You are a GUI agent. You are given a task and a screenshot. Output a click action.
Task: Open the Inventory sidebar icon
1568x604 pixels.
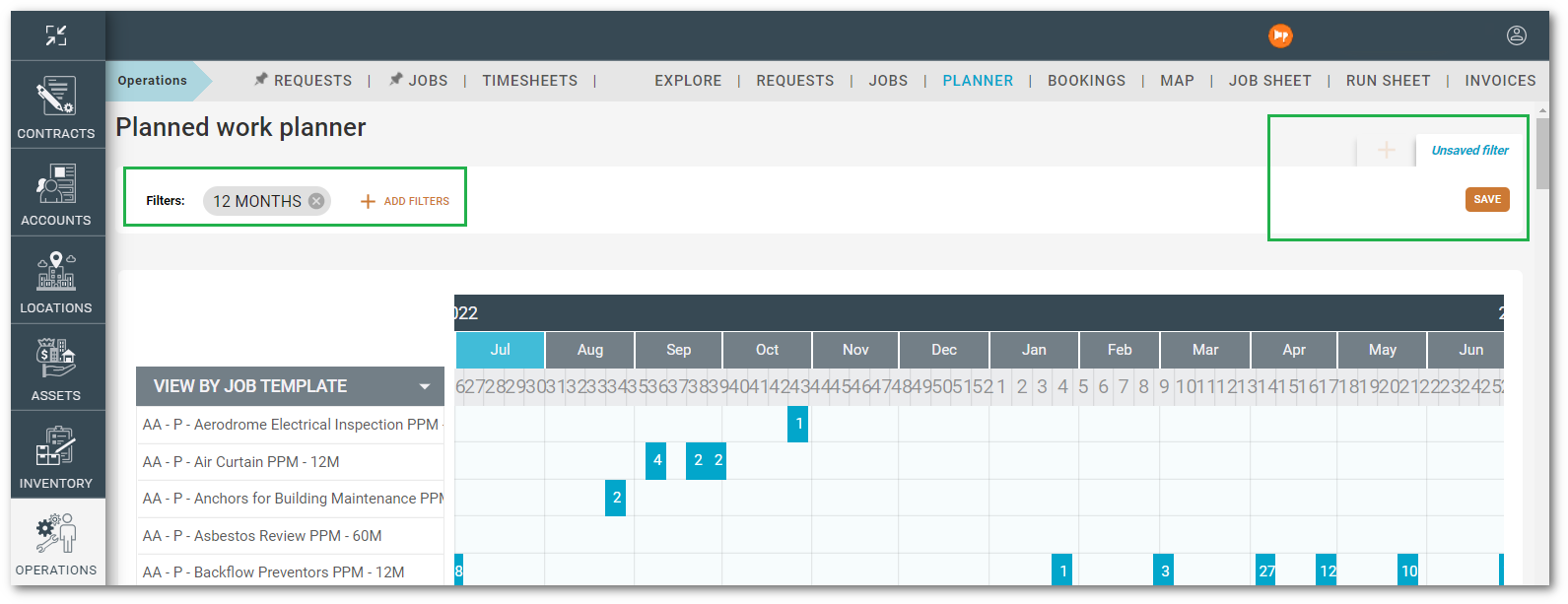pos(56,455)
